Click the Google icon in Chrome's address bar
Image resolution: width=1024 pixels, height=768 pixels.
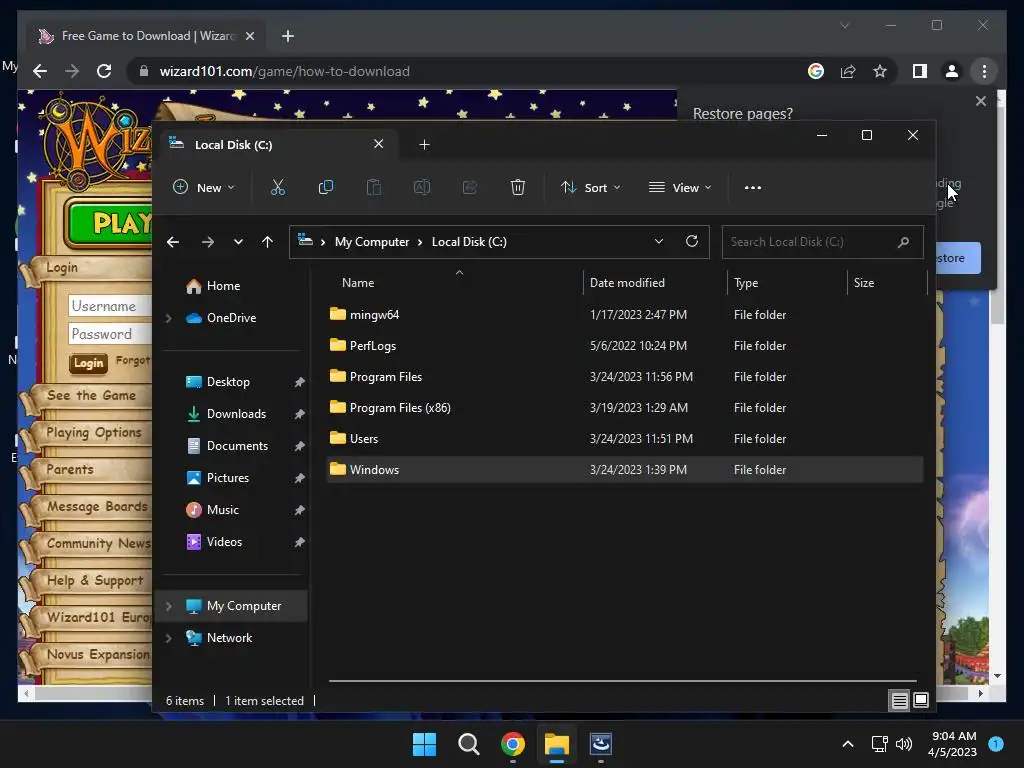(816, 71)
